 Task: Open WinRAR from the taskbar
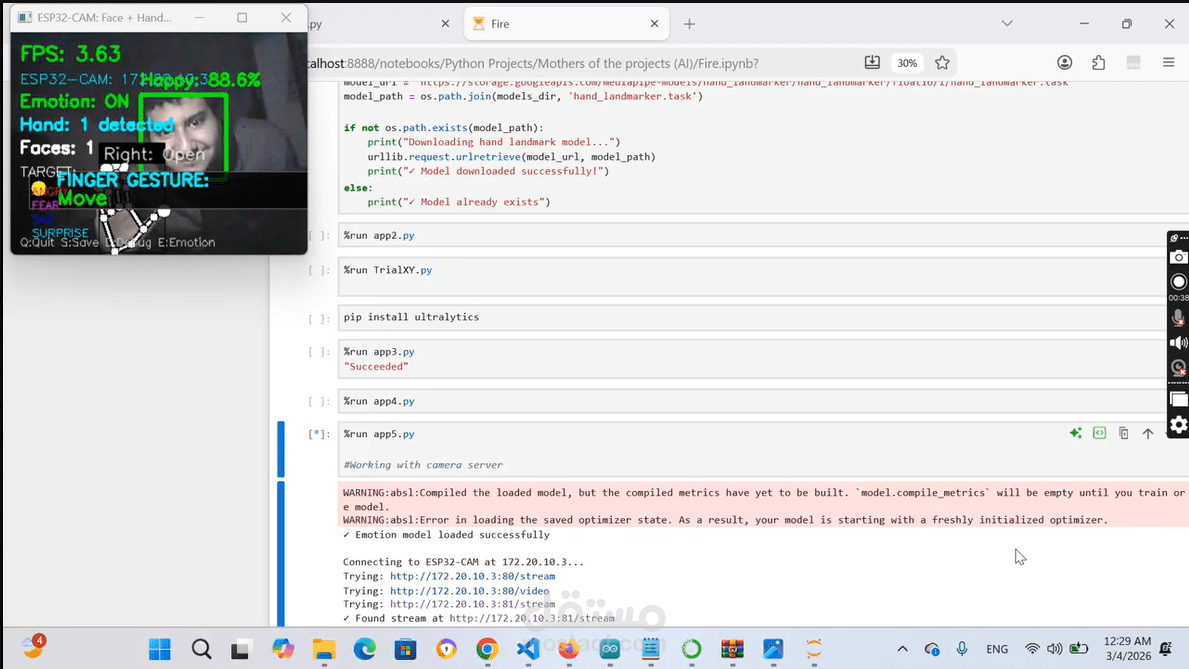[x=733, y=649]
